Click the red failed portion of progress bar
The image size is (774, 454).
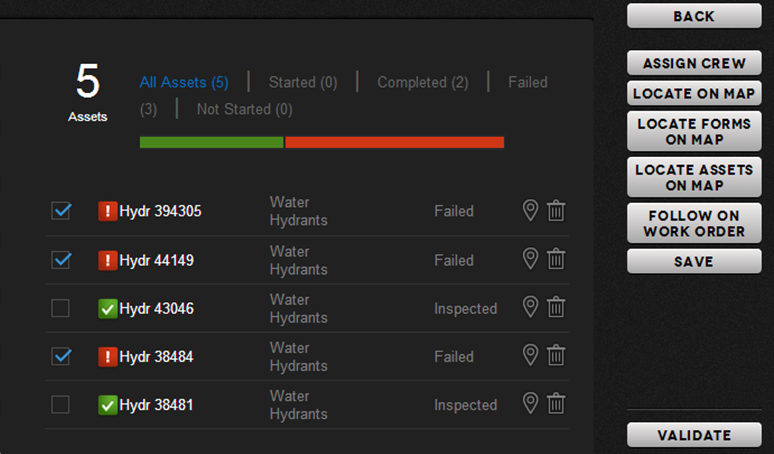[394, 143]
